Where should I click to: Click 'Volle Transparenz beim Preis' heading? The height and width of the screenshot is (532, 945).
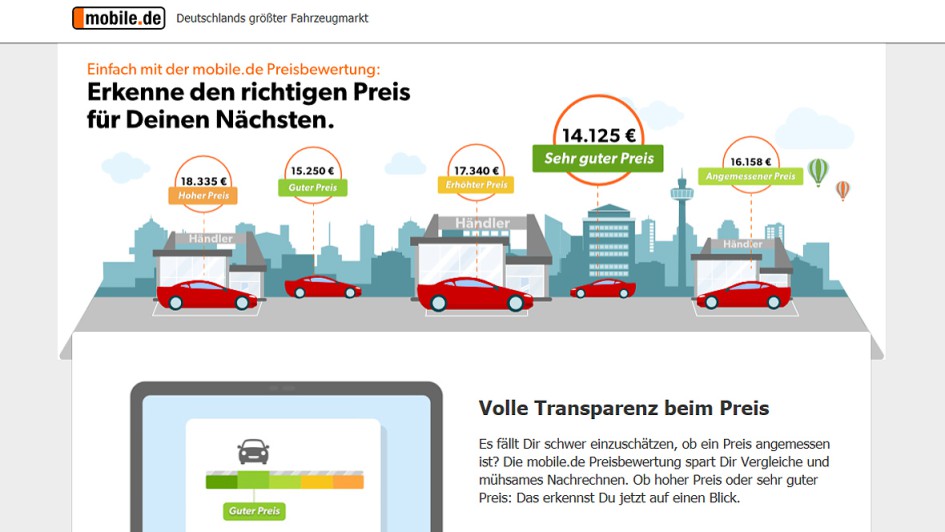coord(624,408)
